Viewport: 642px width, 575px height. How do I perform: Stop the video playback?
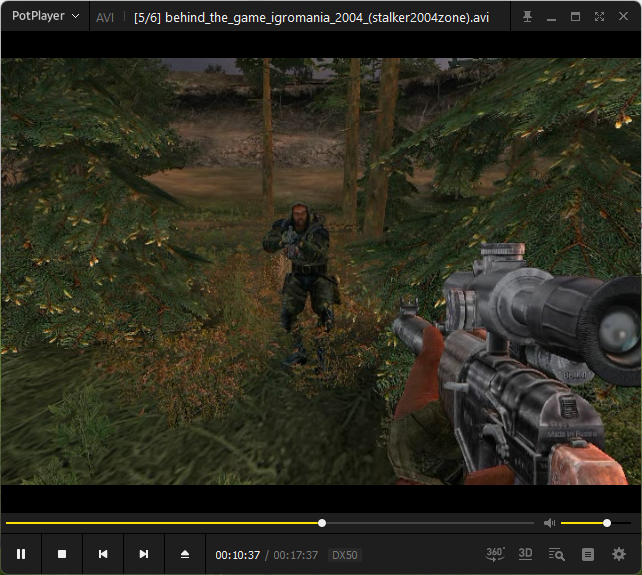tap(62, 554)
